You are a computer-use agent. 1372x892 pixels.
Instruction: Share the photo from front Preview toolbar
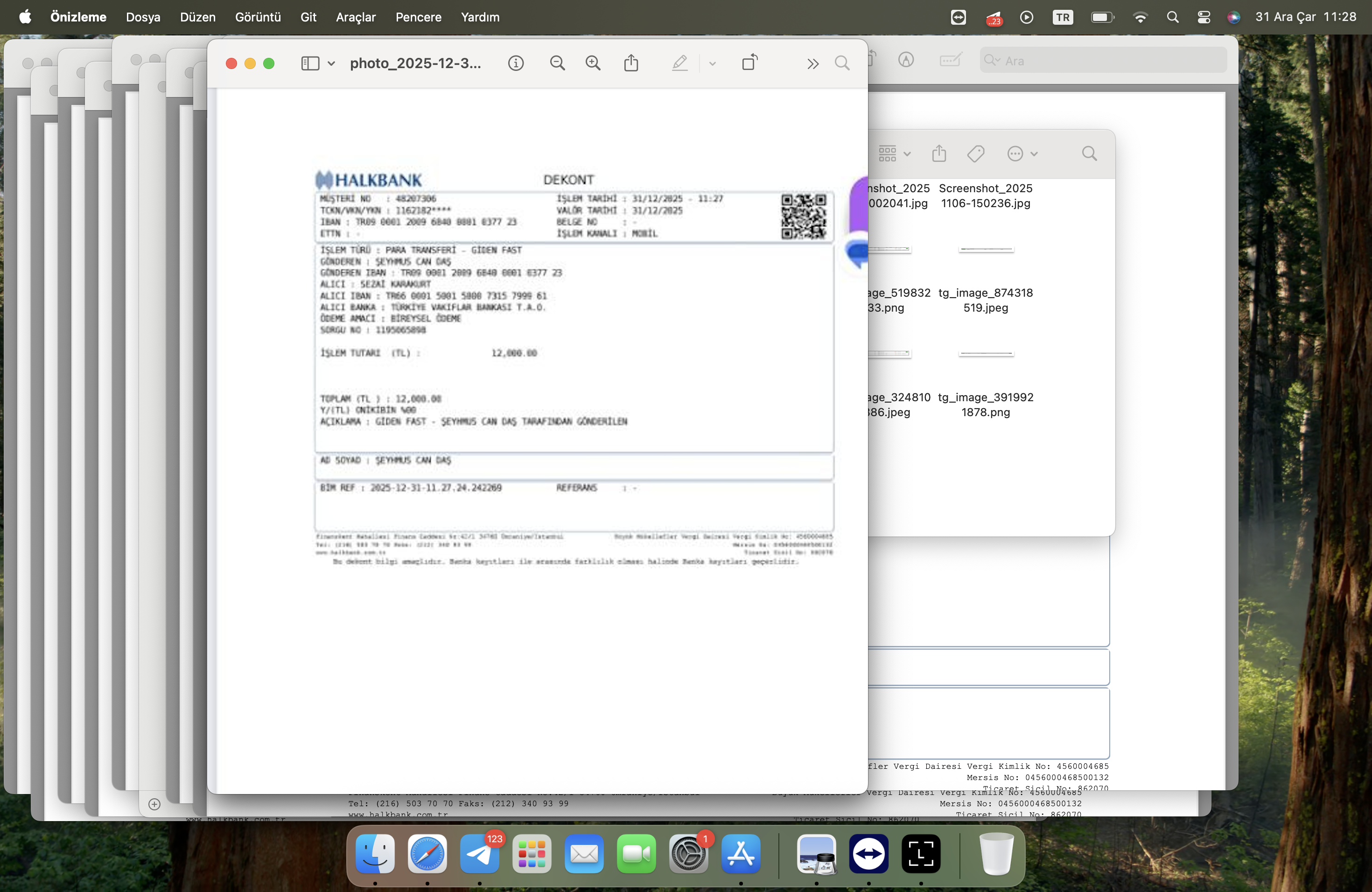point(631,63)
